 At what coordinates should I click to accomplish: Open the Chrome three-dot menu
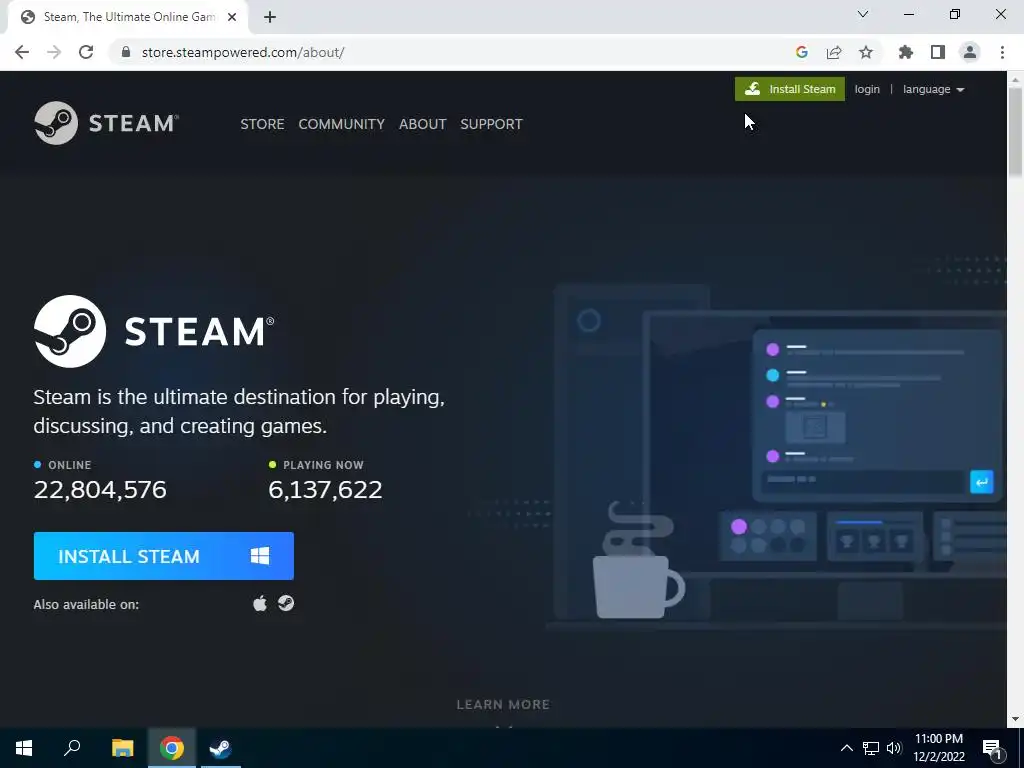[1002, 52]
